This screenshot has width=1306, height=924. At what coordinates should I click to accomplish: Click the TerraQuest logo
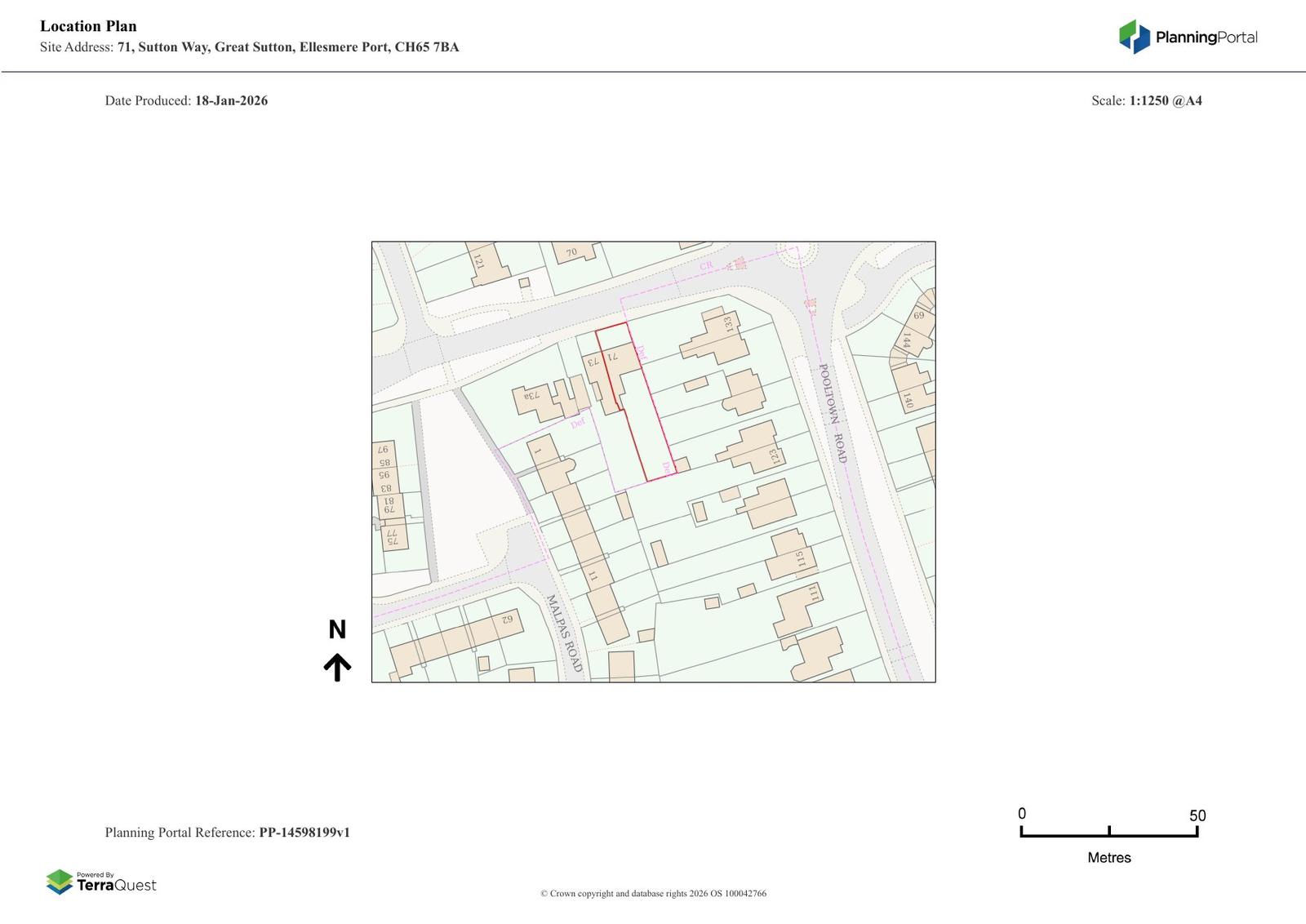pyautogui.click(x=101, y=882)
